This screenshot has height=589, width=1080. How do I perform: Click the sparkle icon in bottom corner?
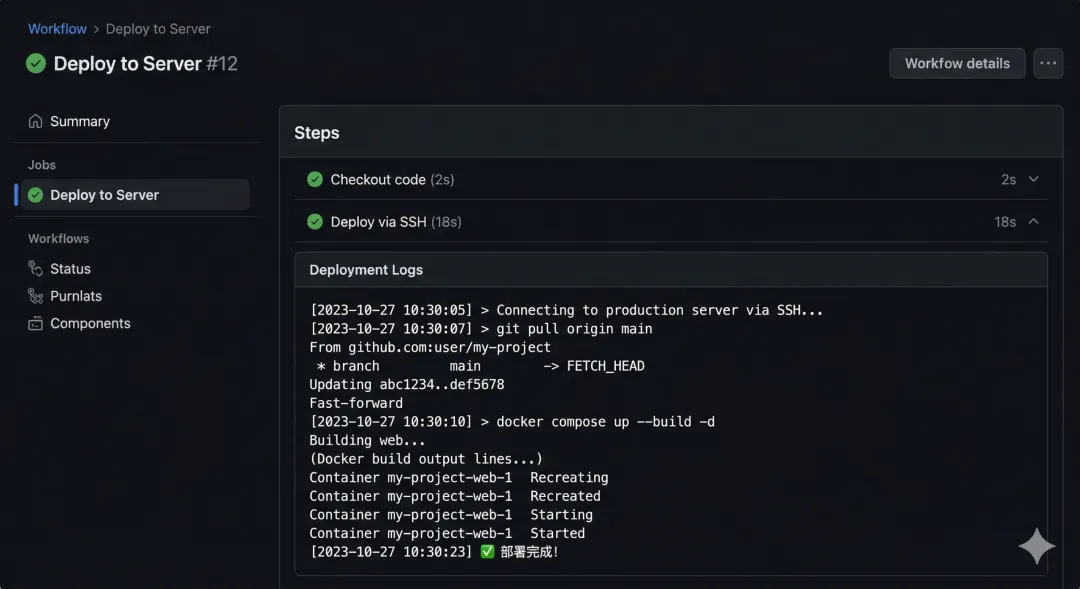[1037, 546]
